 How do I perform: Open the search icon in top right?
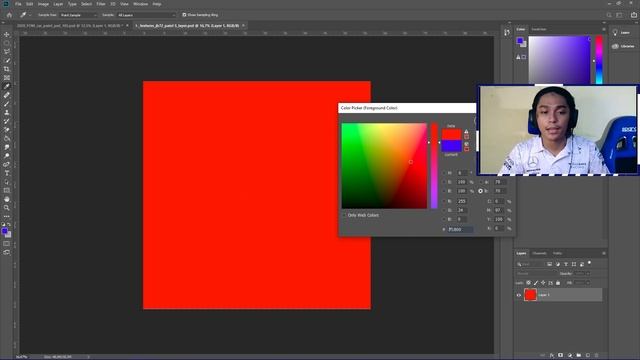pyautogui.click(x=609, y=15)
